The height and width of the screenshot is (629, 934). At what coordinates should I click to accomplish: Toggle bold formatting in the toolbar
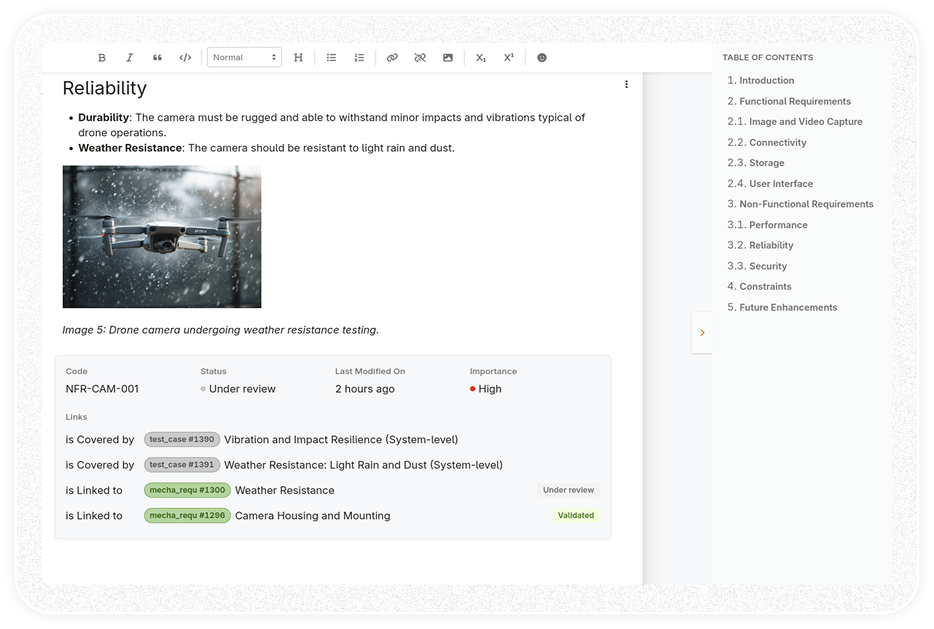pyautogui.click(x=102, y=58)
